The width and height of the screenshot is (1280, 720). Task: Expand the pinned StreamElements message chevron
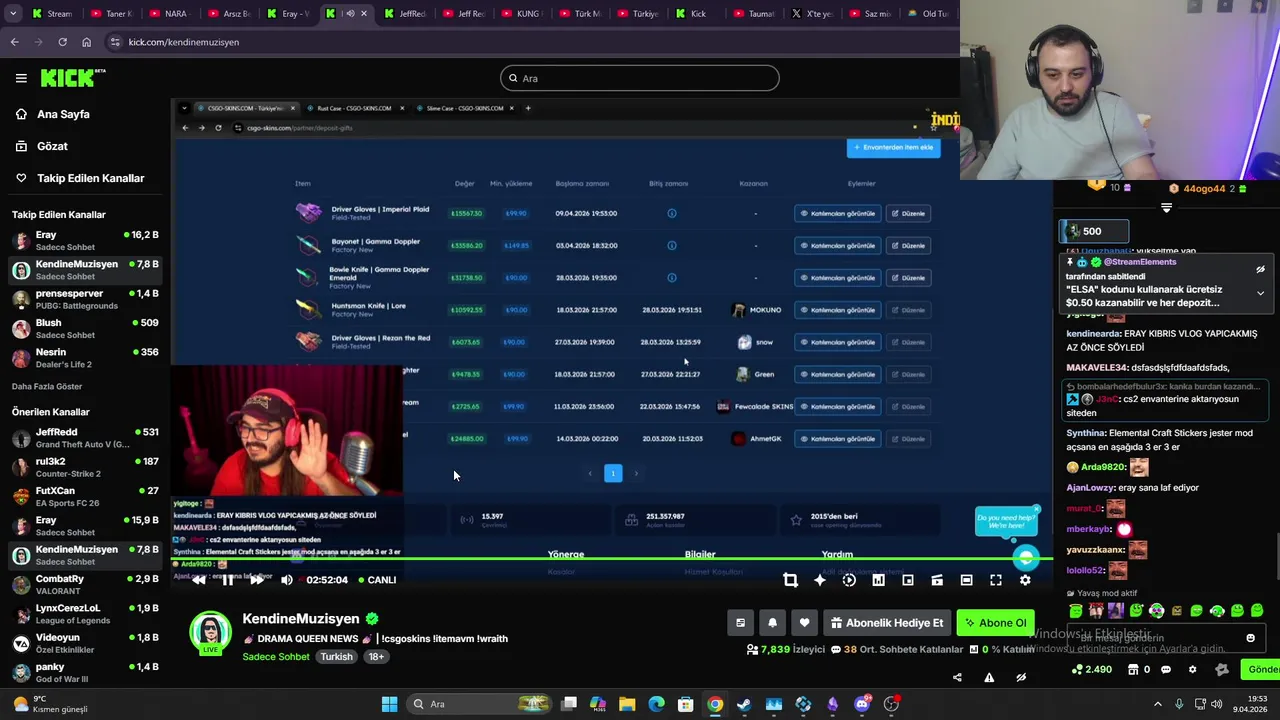point(1260,293)
